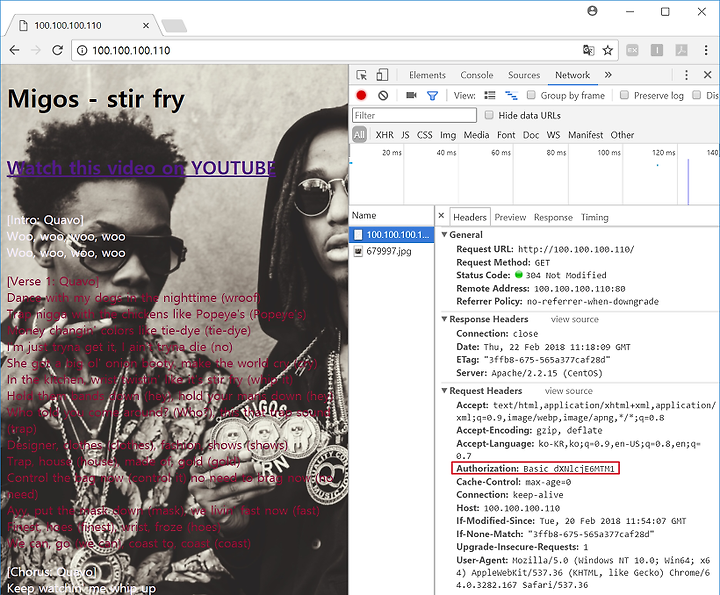The image size is (720, 595).
Task: Toggle the network filter funnel icon
Action: coord(432,95)
